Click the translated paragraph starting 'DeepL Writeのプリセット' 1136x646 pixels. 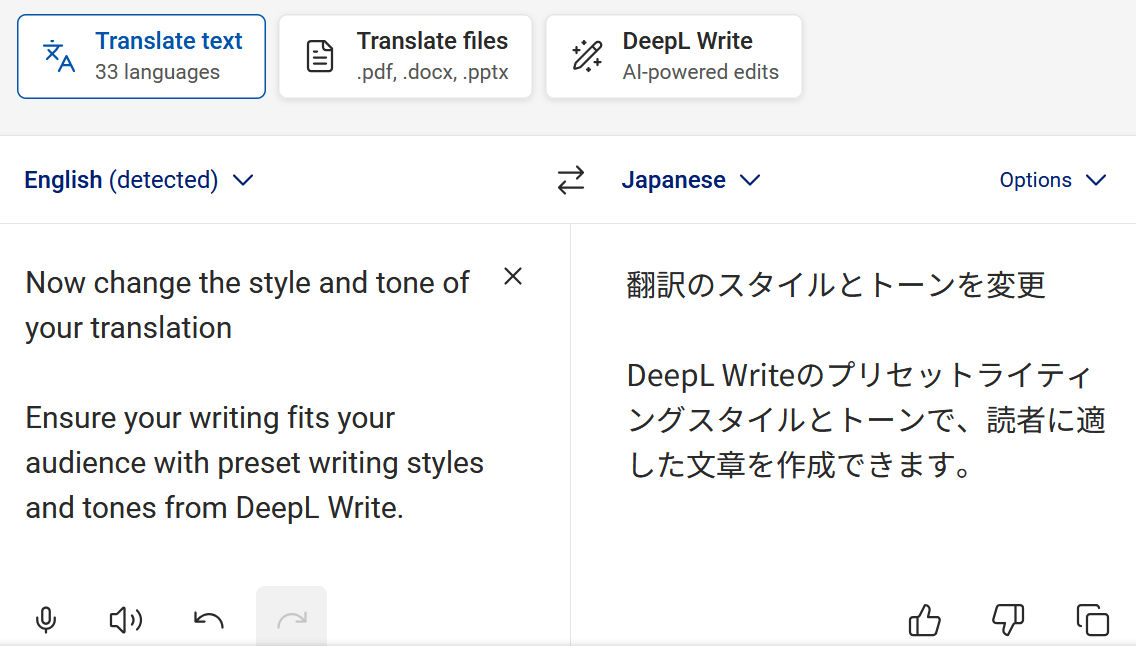click(x=866, y=420)
